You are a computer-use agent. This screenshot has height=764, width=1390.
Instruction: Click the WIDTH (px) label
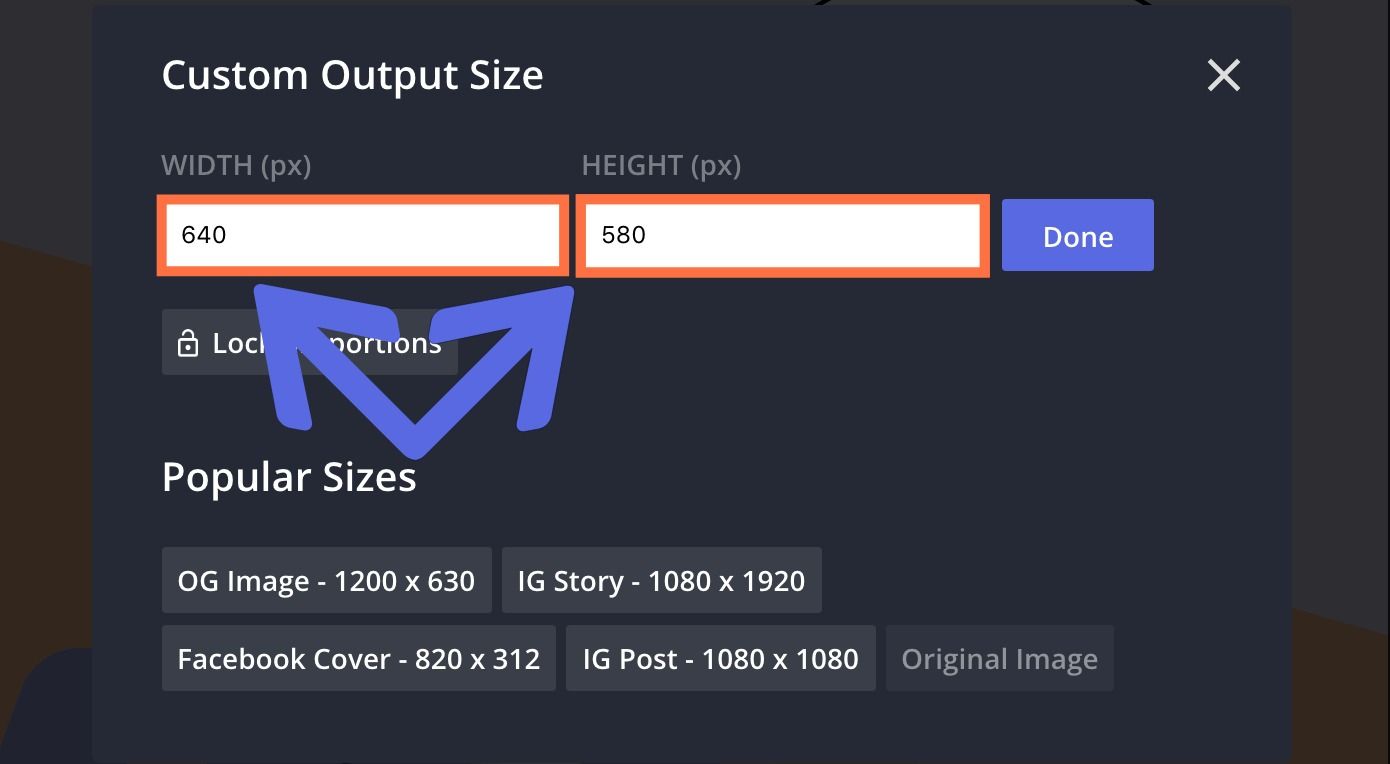[236, 165]
